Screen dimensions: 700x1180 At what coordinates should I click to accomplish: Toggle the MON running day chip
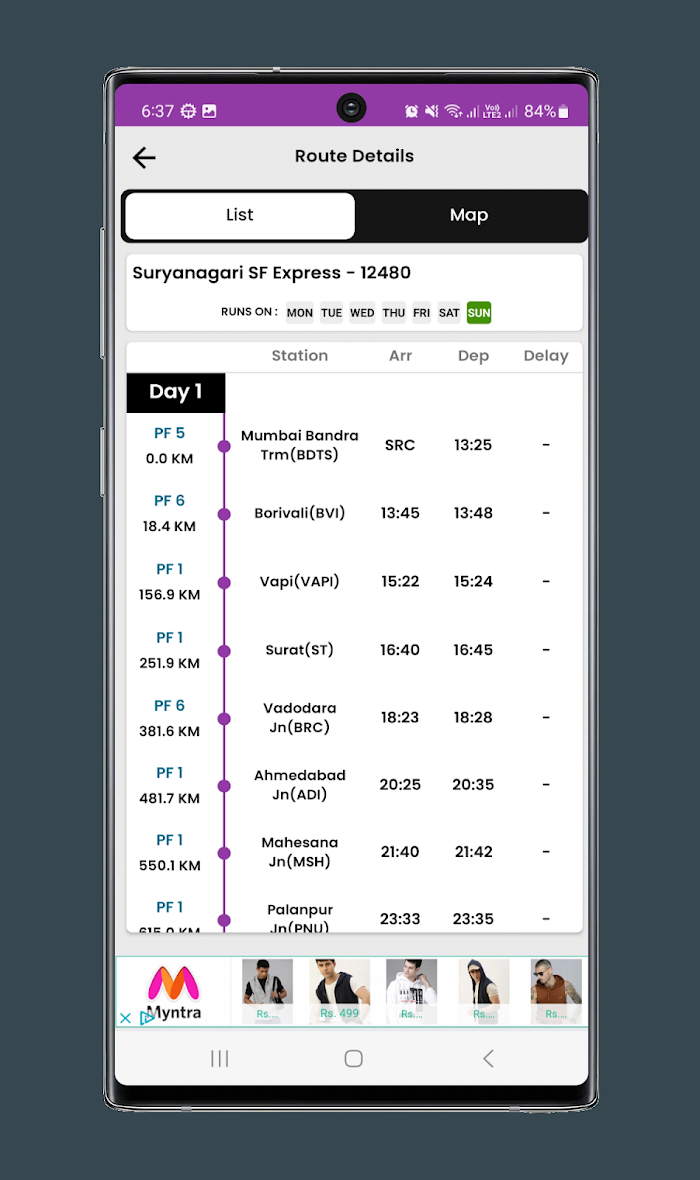(x=300, y=312)
